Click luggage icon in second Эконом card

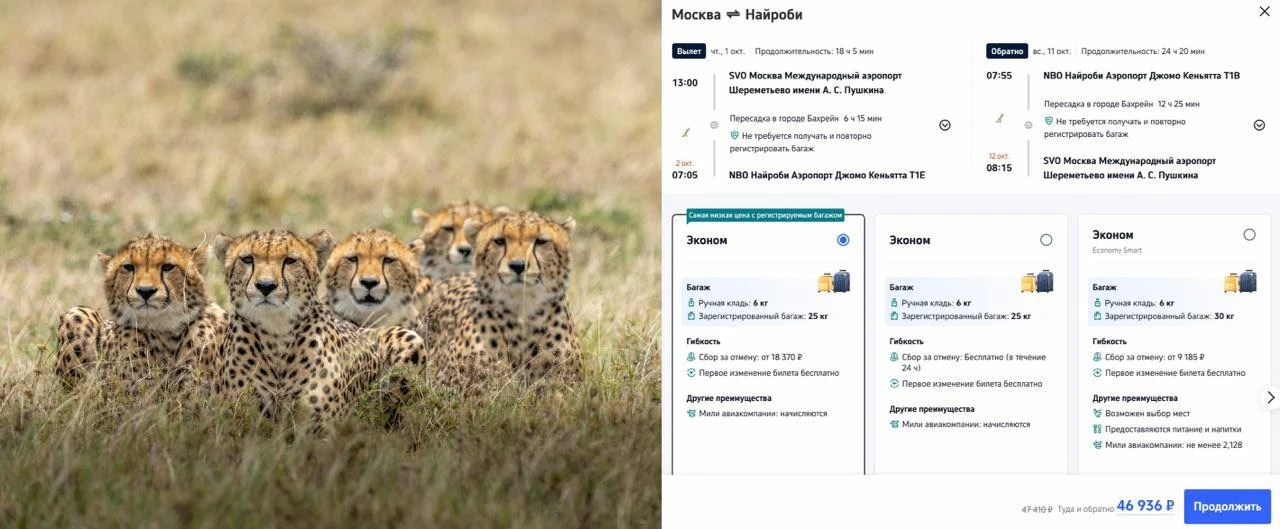tap(1037, 282)
